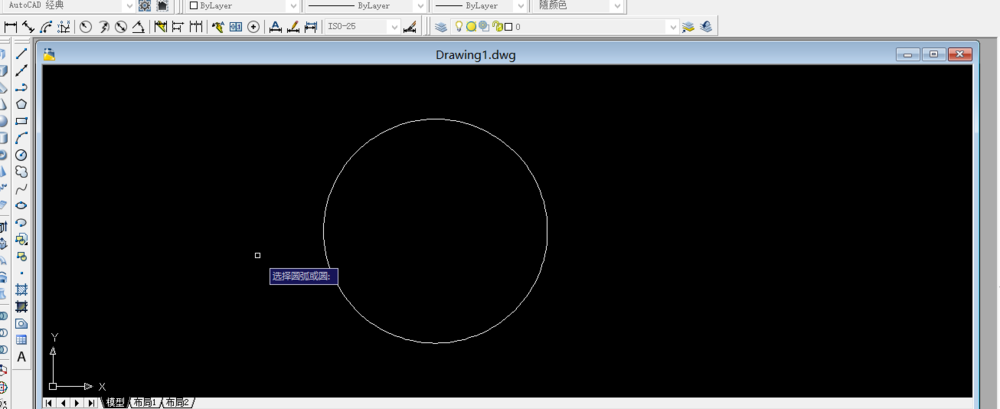Select the Polygon draw tool
The width and height of the screenshot is (1000, 409).
[x=21, y=104]
